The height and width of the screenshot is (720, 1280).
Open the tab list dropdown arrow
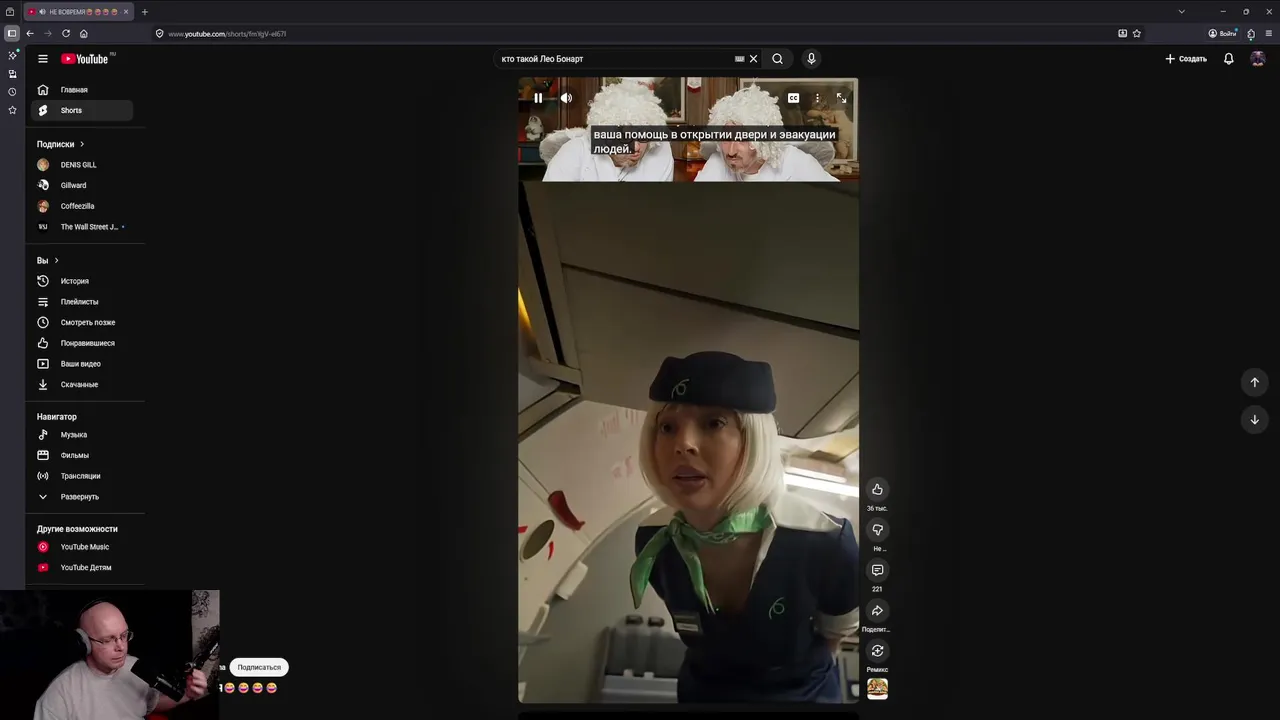tap(1181, 12)
